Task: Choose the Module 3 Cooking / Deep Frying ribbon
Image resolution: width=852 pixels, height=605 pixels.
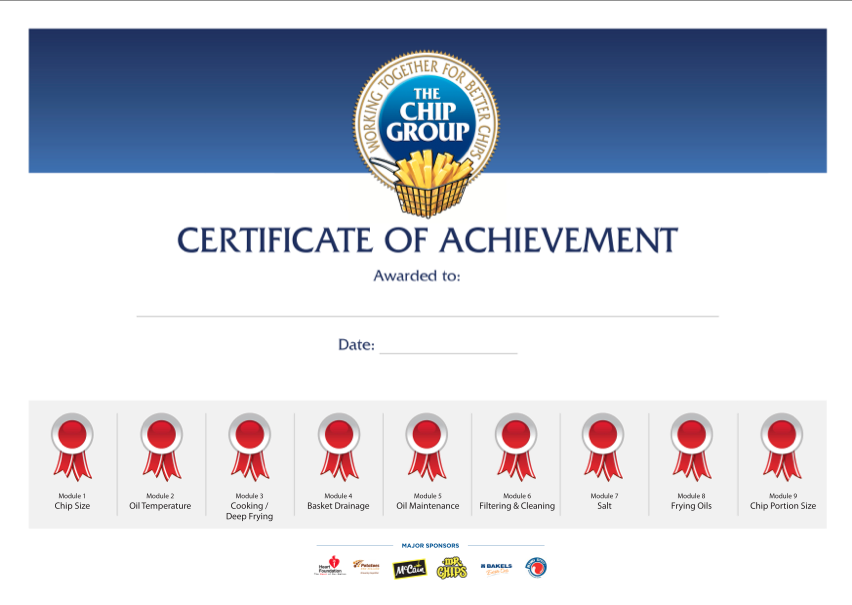Action: pyautogui.click(x=250, y=447)
